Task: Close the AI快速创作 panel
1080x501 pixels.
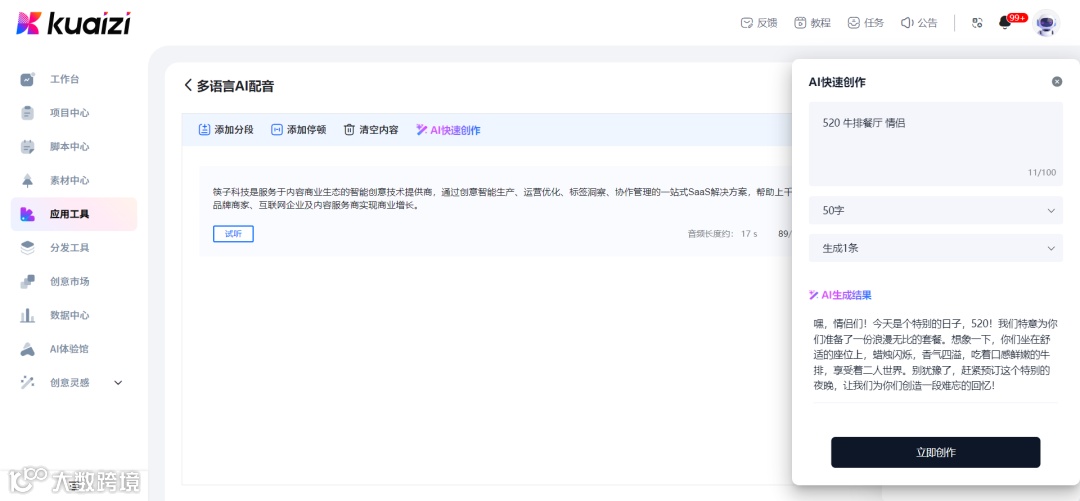Action: (1057, 82)
